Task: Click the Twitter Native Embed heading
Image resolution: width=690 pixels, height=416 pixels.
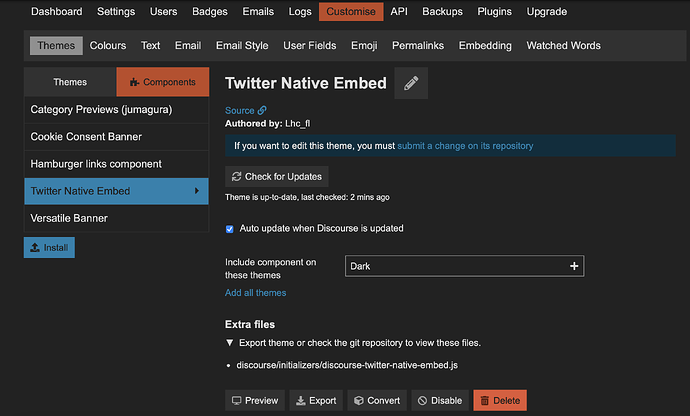Action: click(306, 83)
